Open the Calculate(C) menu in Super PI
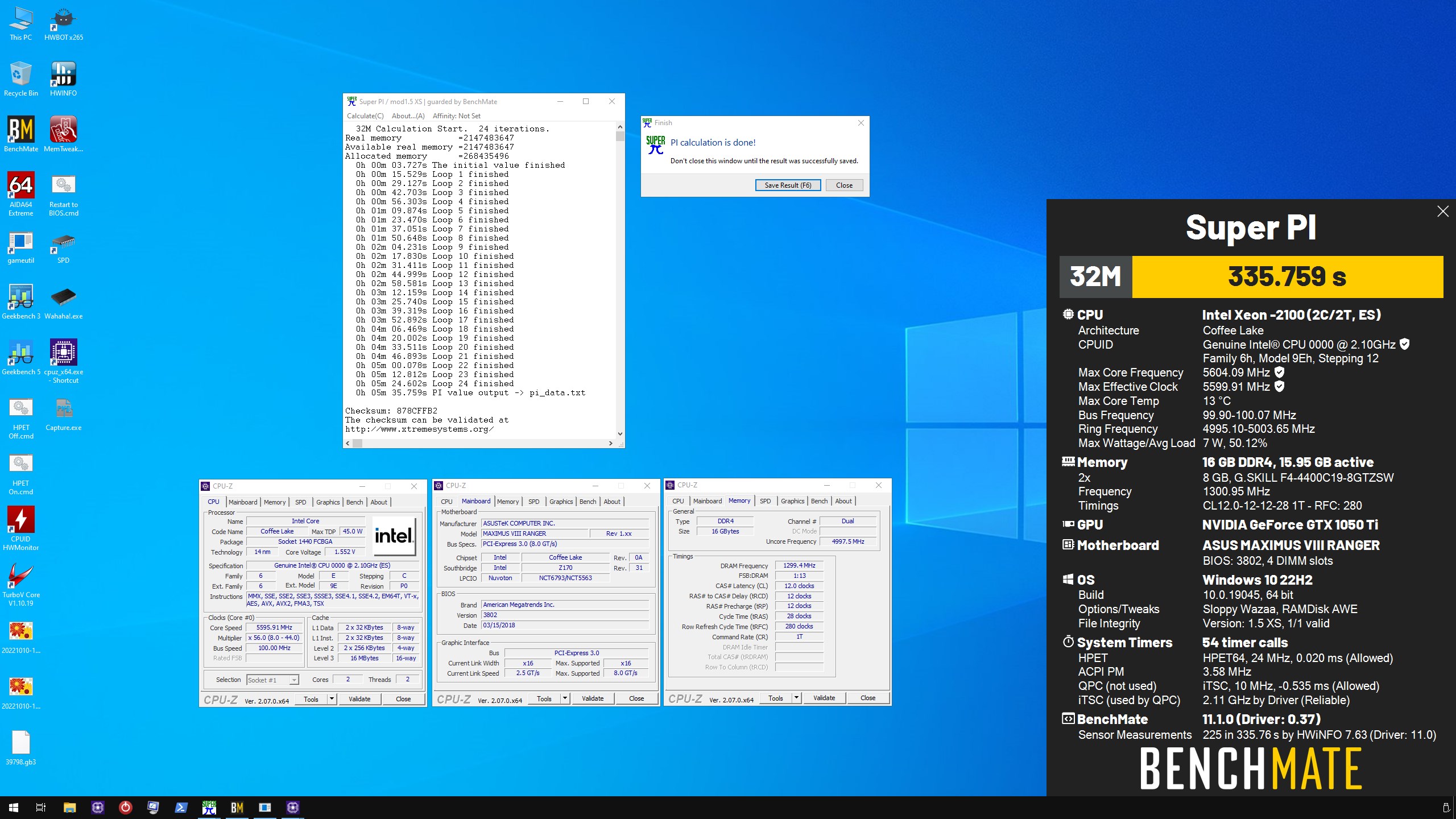 [x=365, y=116]
